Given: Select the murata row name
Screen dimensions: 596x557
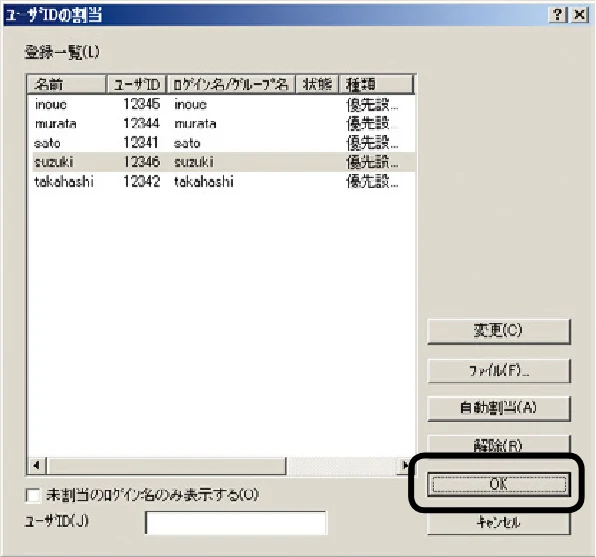Looking at the screenshot, I should point(55,124).
